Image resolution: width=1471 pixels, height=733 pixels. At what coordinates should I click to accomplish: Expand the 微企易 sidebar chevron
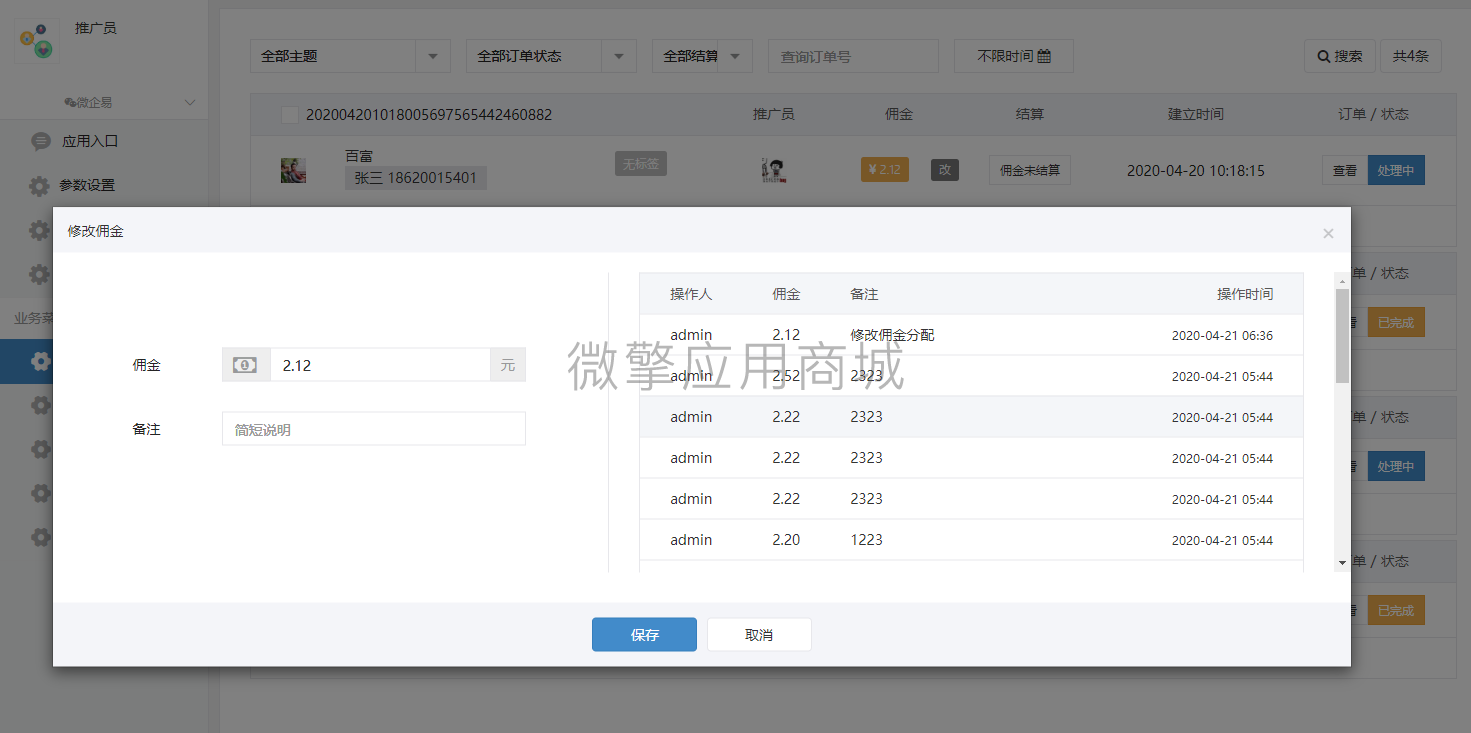[x=190, y=102]
